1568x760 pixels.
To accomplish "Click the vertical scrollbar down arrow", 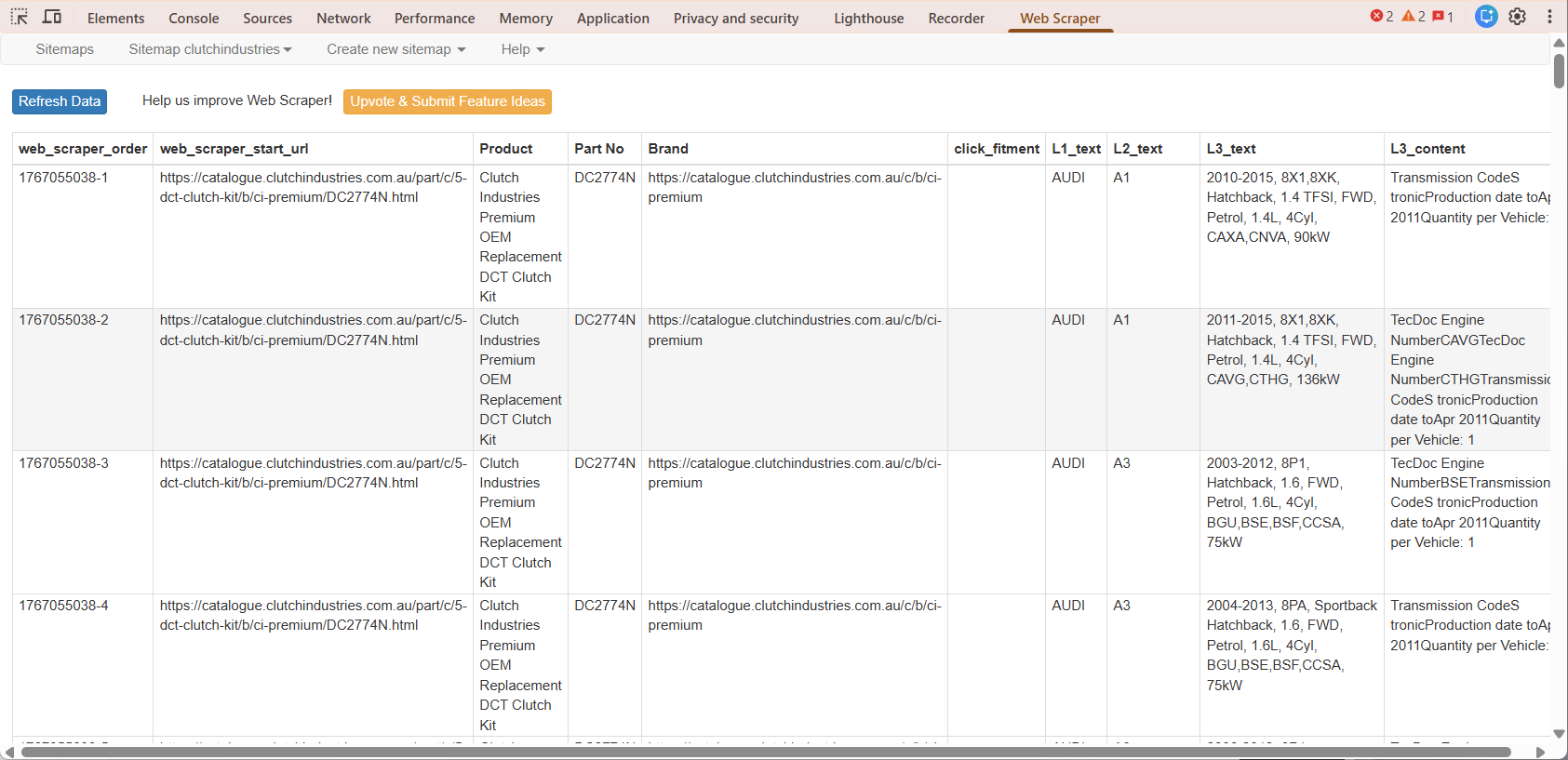I will (1559, 734).
